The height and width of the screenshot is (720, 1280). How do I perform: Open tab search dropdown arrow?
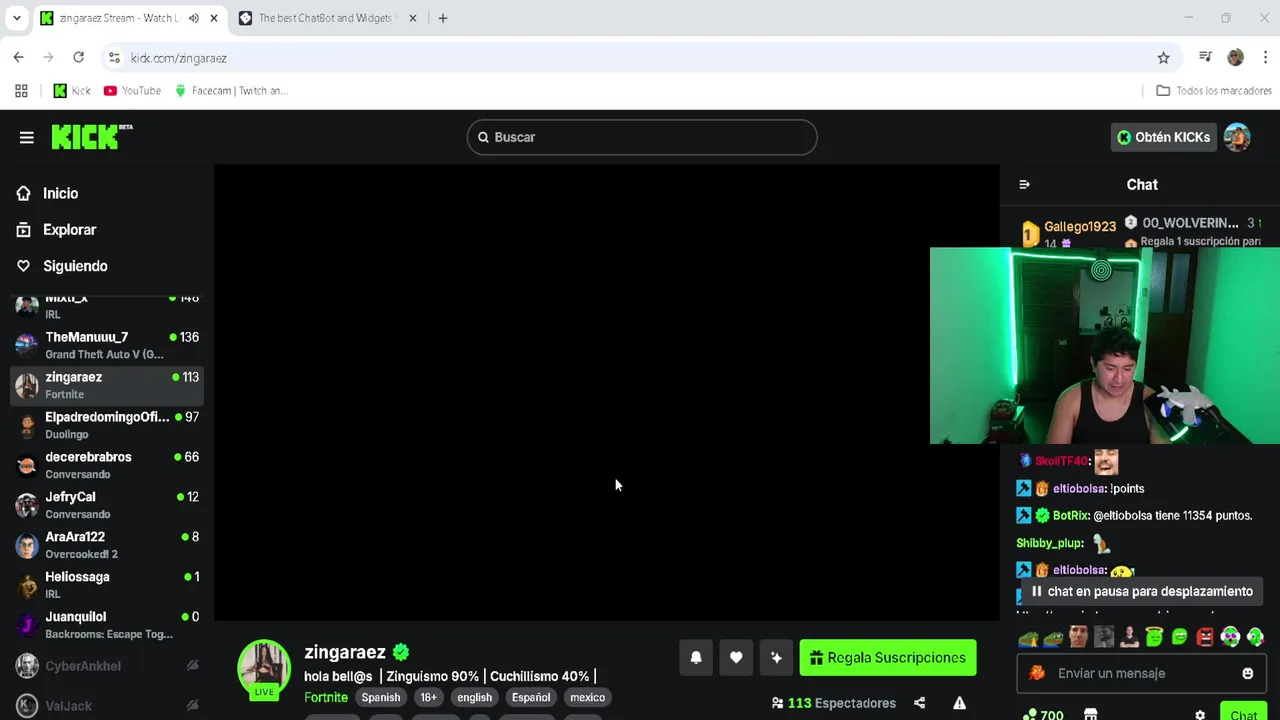point(17,18)
